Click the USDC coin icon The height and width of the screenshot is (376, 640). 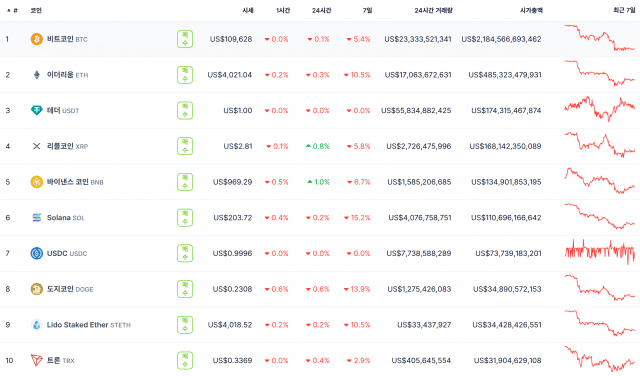[36, 253]
